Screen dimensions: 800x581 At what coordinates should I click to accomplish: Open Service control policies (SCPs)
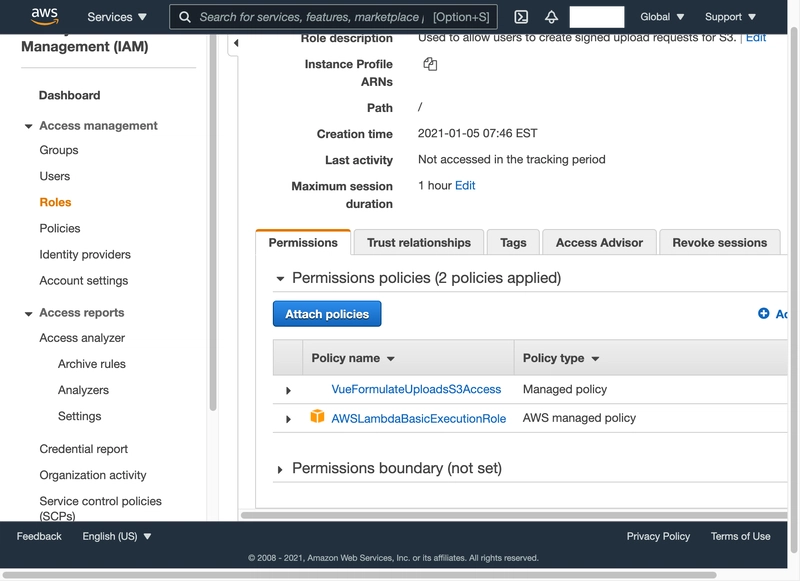click(101, 508)
